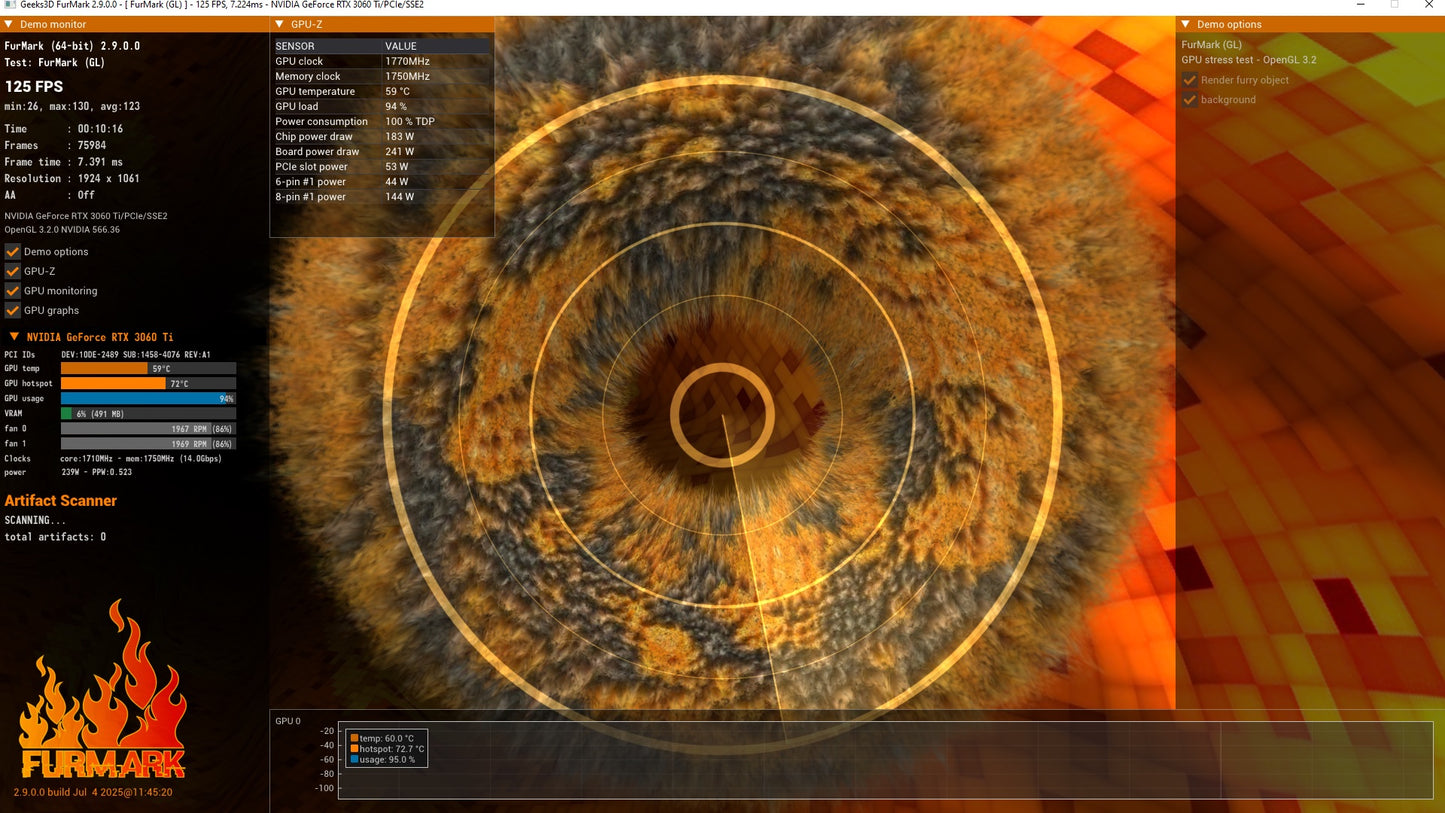Uncheck the background option
This screenshot has height=813, width=1445.
point(1190,99)
